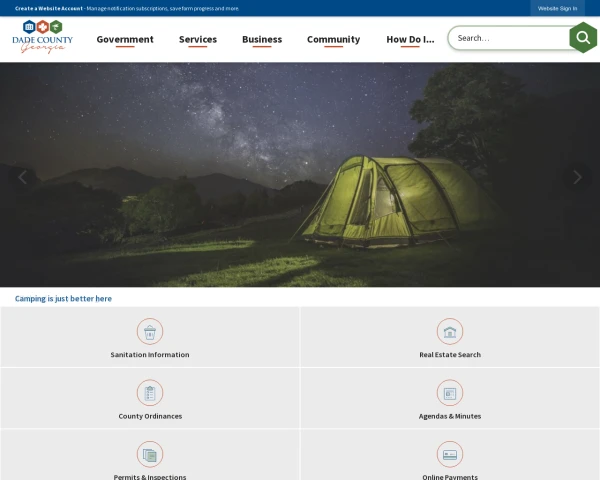Open the Sanitation Information link text
Viewport: 600px width, 480px height.
click(150, 355)
